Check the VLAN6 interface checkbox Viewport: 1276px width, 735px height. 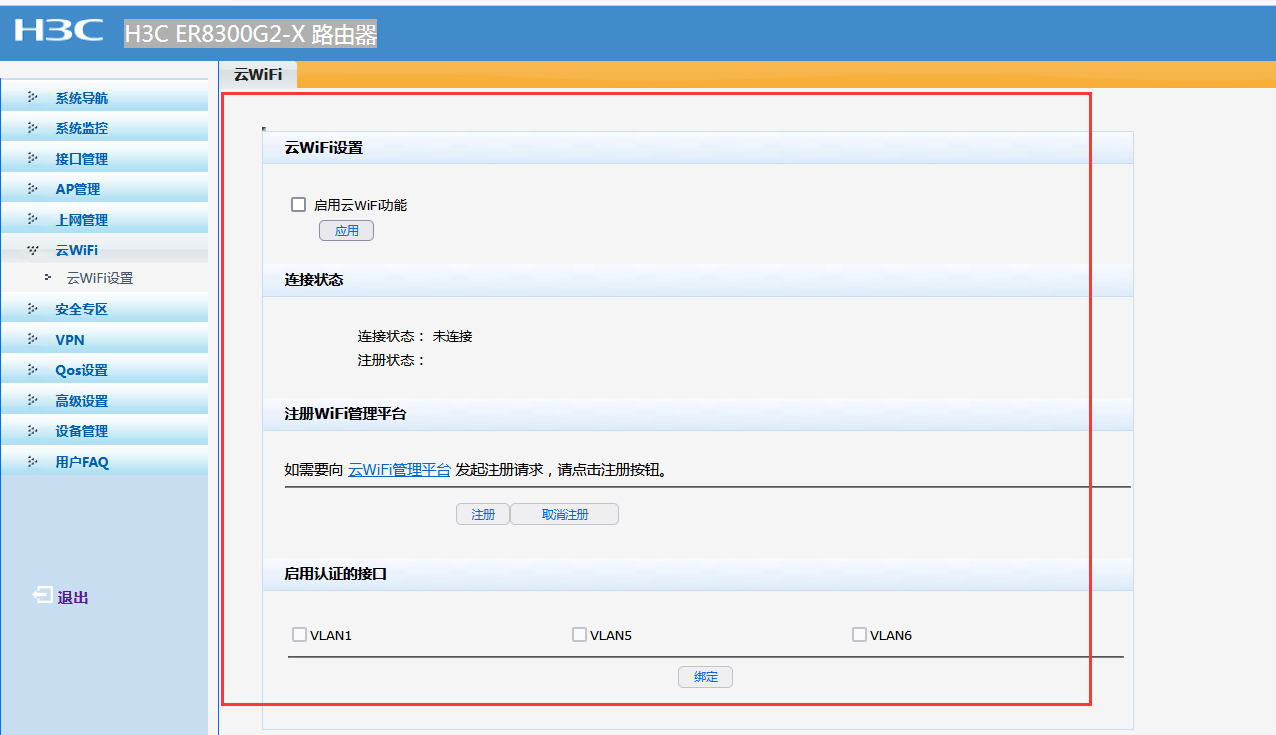click(859, 634)
